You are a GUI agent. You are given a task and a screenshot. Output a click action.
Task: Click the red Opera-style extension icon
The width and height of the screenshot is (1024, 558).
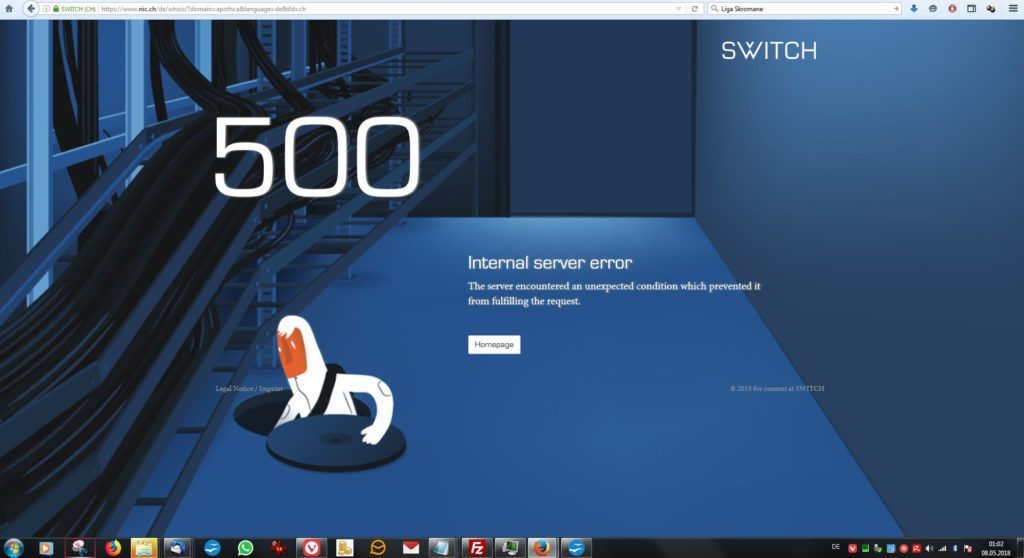pyautogui.click(x=952, y=8)
